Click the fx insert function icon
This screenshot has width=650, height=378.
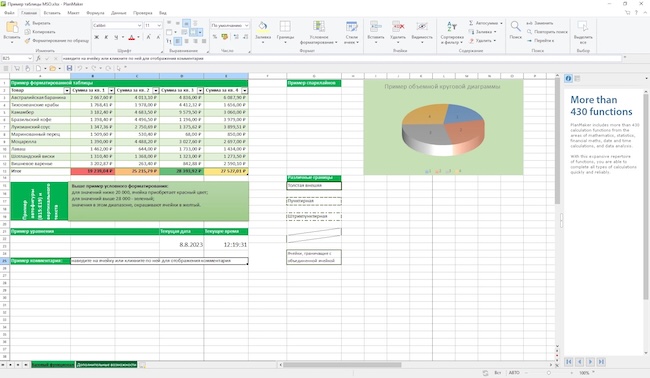(38, 58)
